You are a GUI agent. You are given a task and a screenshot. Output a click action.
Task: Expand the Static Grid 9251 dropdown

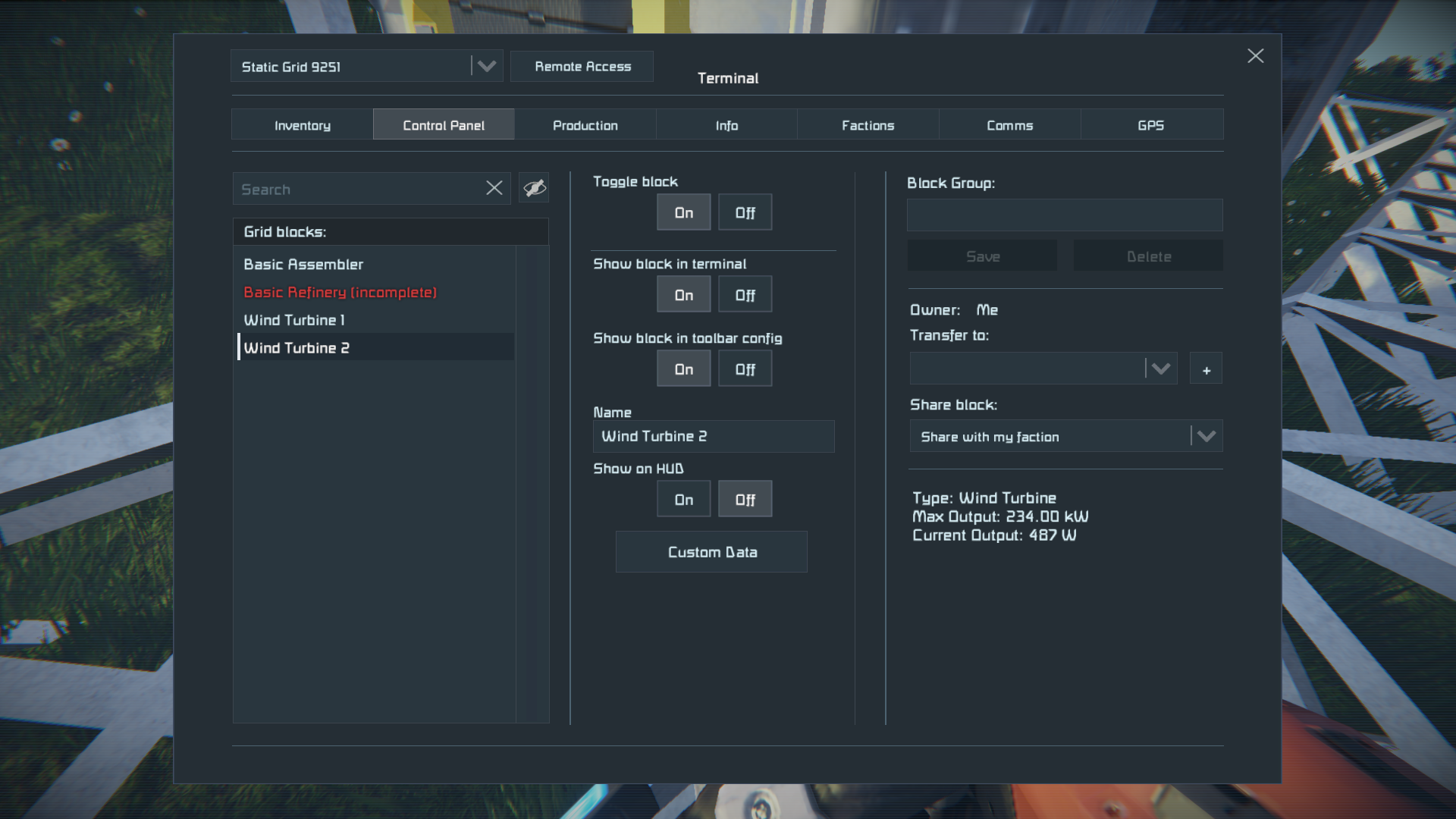pyautogui.click(x=486, y=67)
